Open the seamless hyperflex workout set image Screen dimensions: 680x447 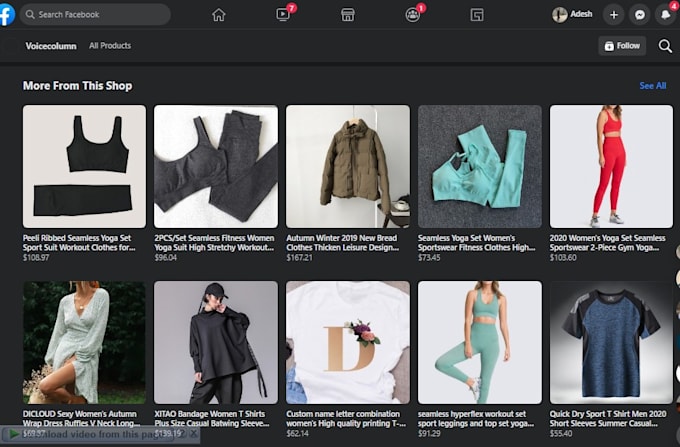[x=480, y=343]
